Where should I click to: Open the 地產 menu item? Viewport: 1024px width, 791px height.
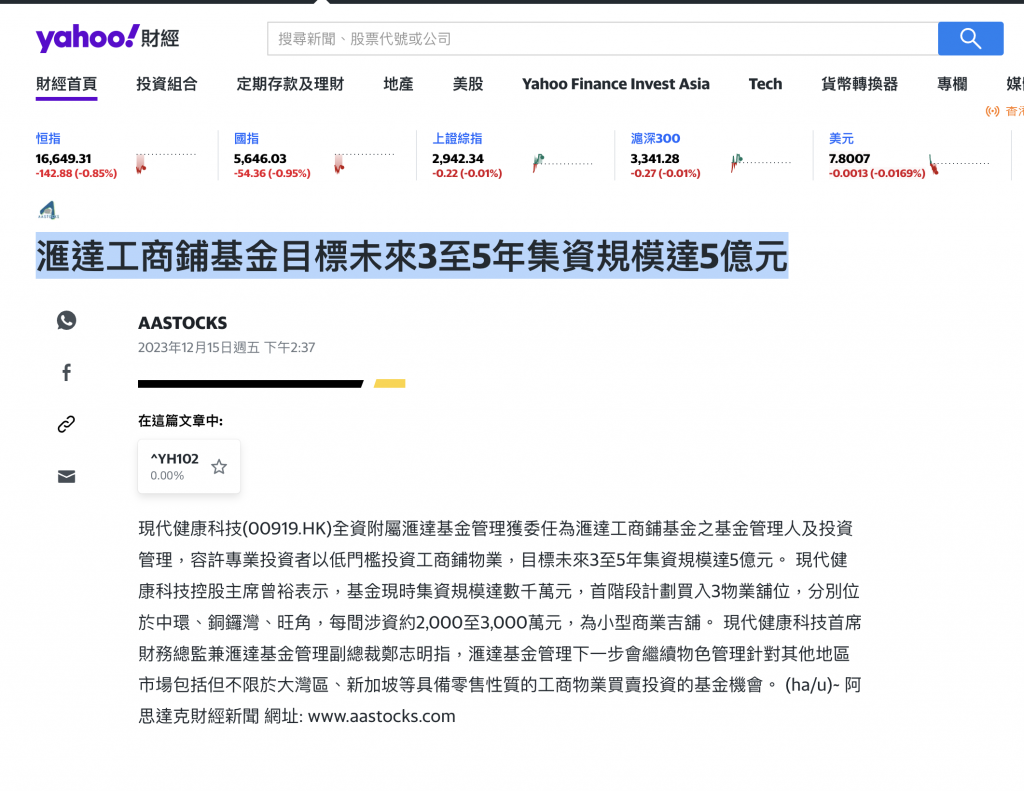[x=398, y=84]
